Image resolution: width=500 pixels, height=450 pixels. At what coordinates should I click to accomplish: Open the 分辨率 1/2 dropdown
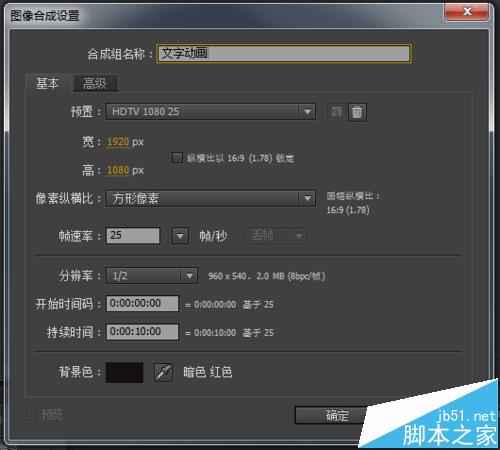[152, 276]
